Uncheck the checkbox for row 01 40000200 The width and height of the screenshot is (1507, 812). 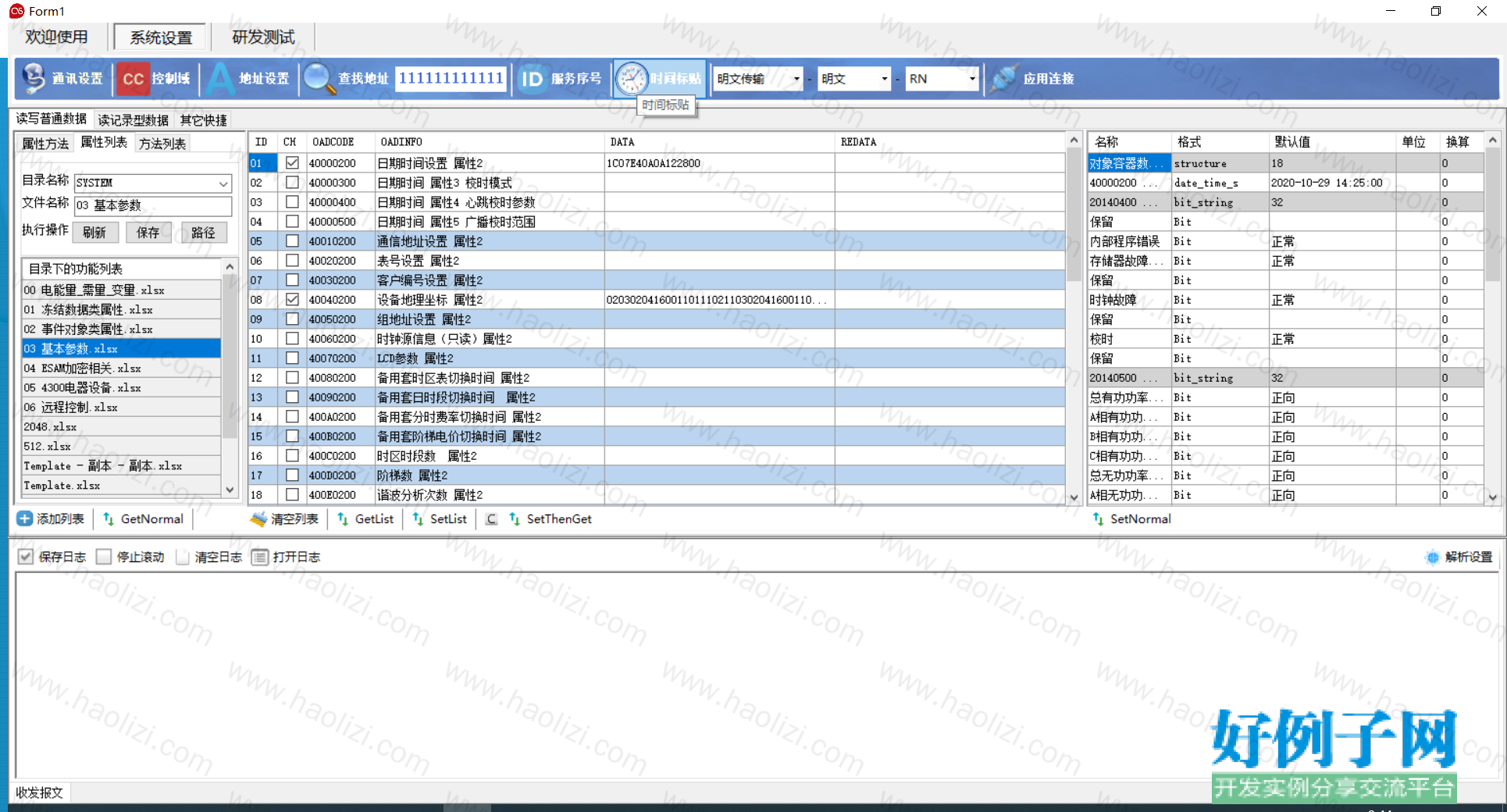coord(292,163)
